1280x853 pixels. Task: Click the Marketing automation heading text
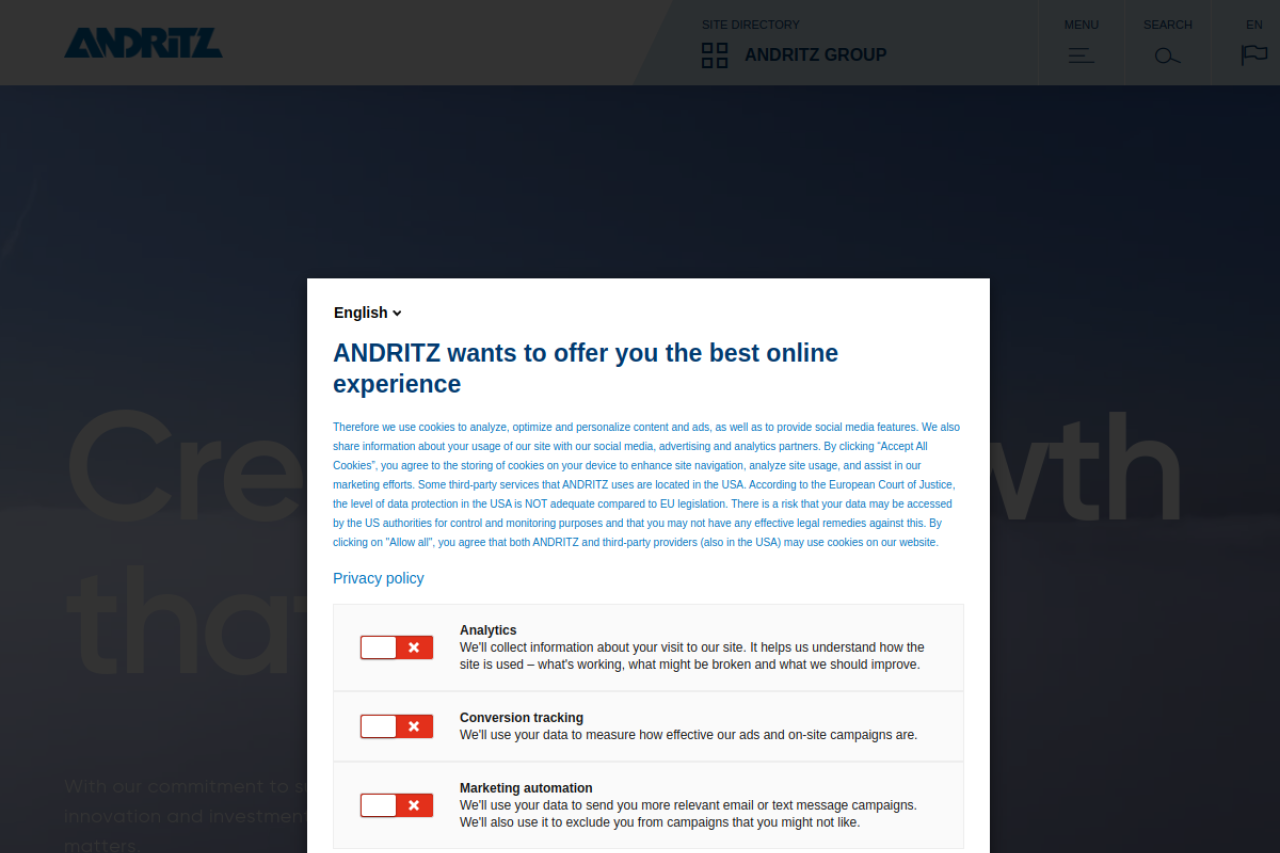click(526, 788)
